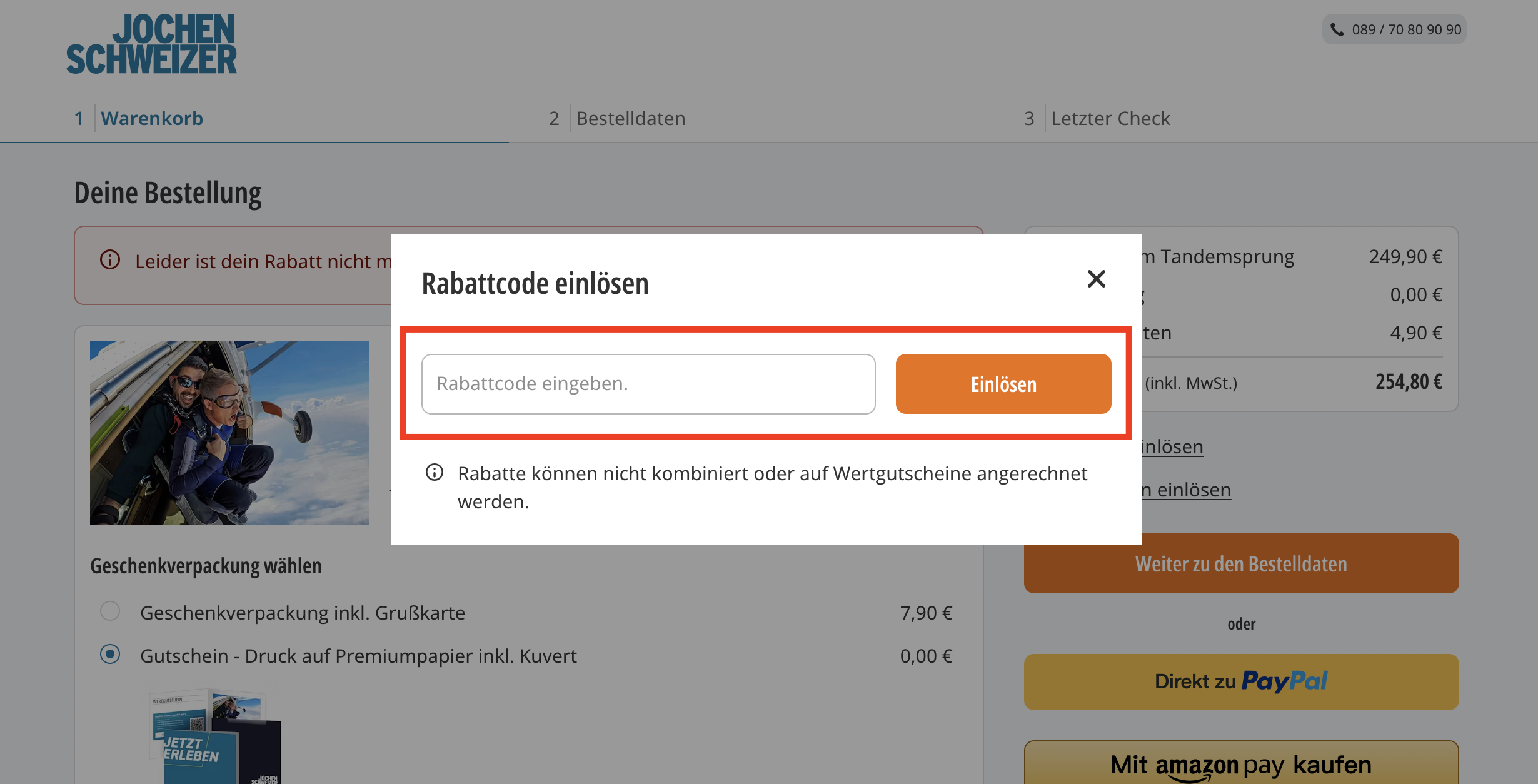Click the 7,90 € gift packaging price

[926, 613]
